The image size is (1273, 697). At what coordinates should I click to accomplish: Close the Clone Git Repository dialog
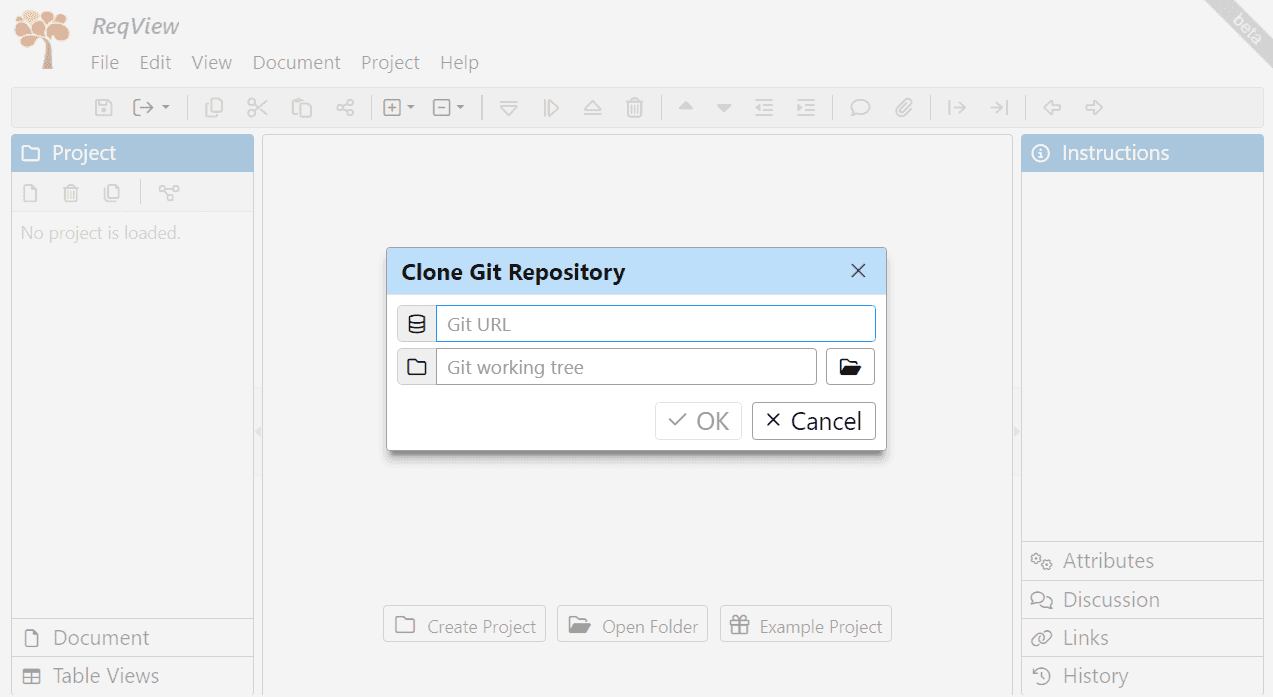[858, 271]
